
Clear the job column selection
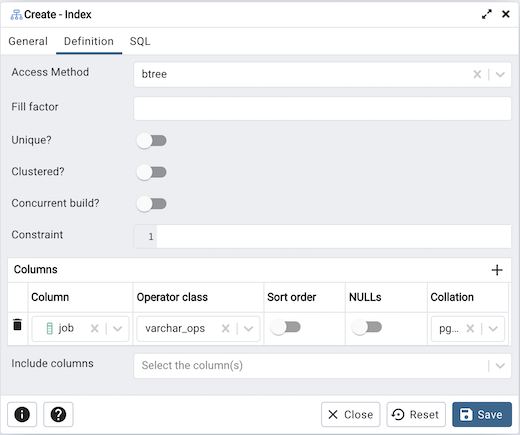coord(94,329)
